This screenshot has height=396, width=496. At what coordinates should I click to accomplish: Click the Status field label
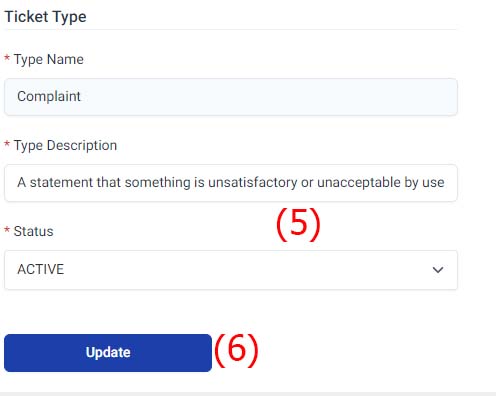click(33, 231)
